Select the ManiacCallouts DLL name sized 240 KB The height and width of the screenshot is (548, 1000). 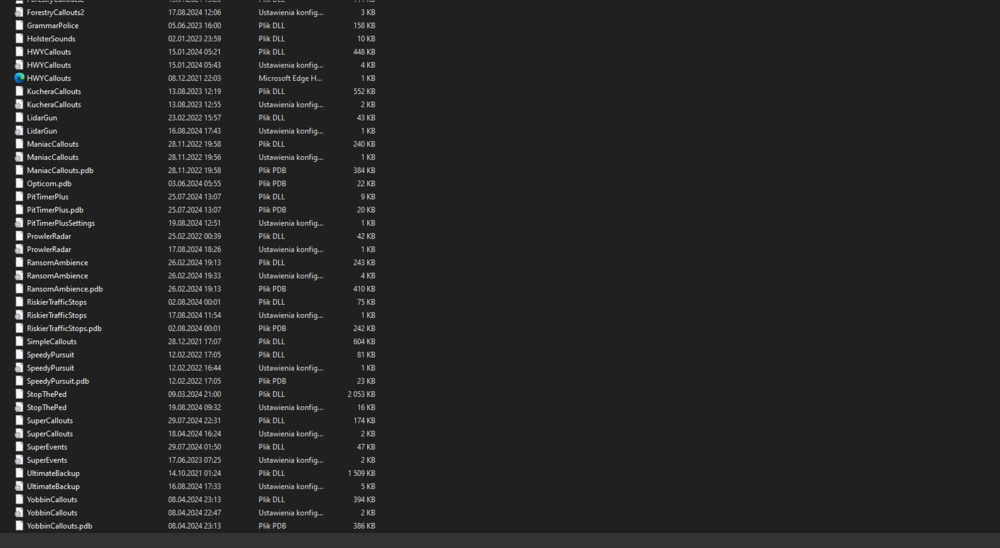click(x=52, y=144)
